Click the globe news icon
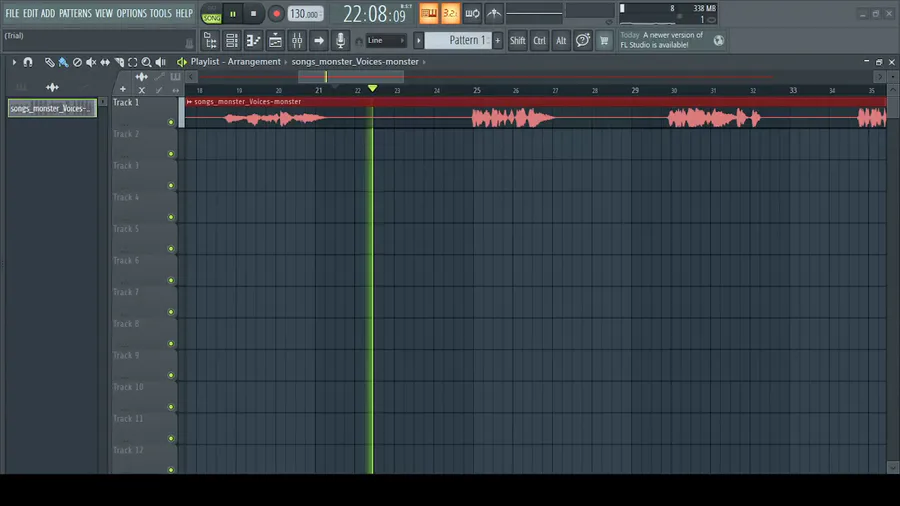 (x=719, y=41)
